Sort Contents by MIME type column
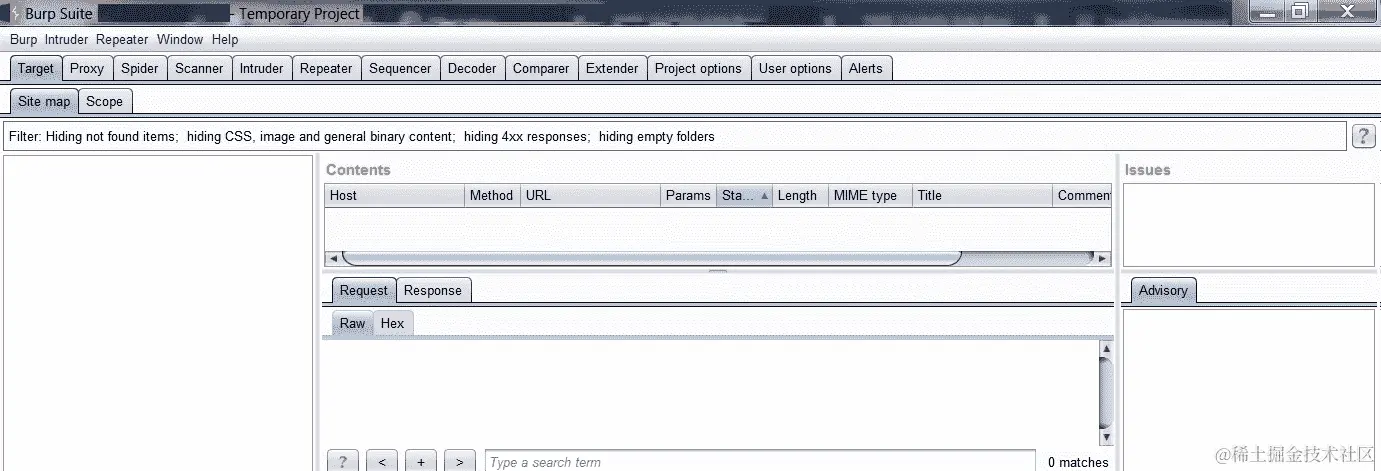The image size is (1381, 471). (871, 196)
